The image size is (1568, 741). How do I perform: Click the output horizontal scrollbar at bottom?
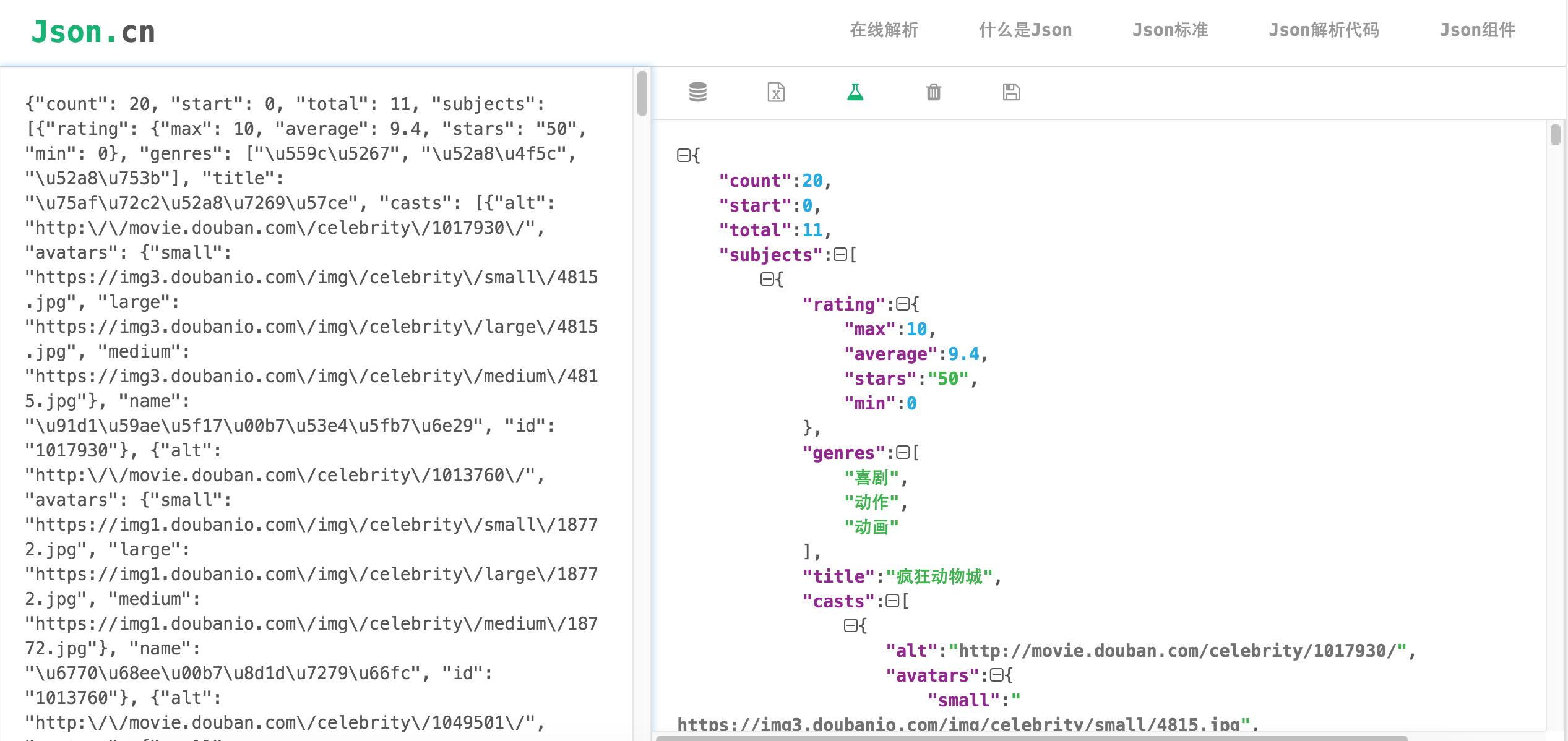(1032, 738)
